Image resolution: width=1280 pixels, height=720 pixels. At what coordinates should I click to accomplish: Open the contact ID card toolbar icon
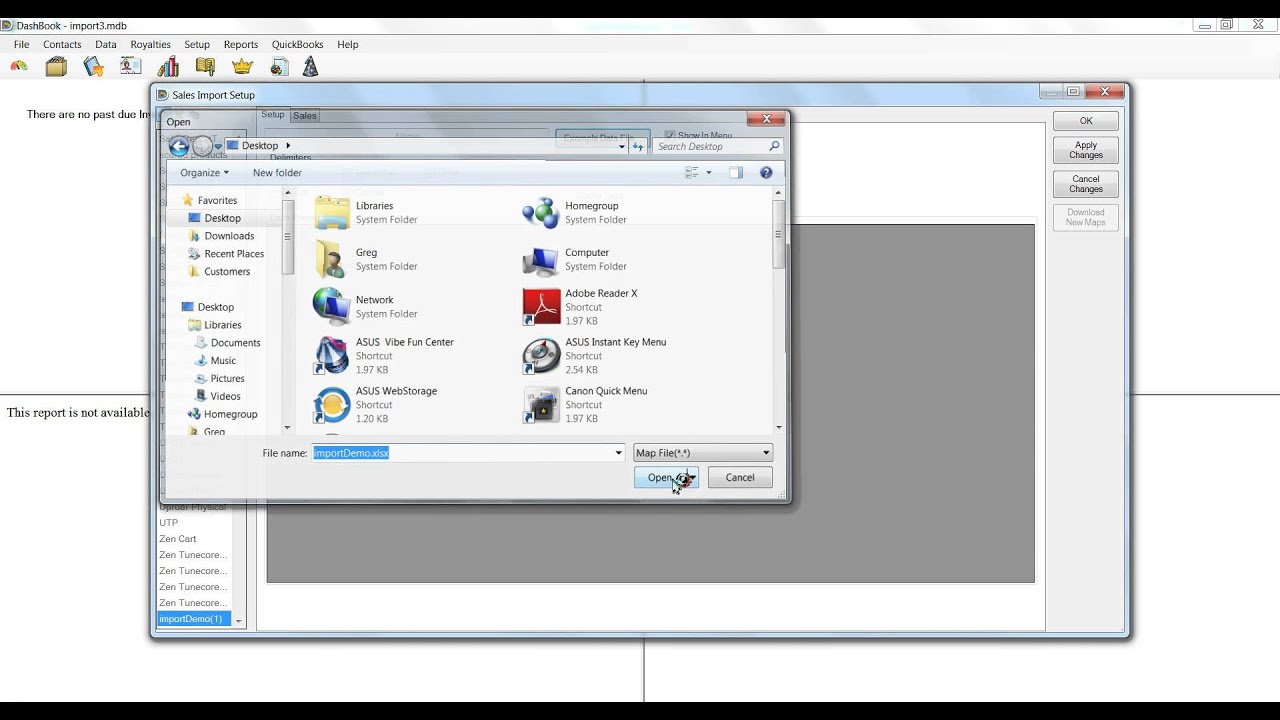(131, 67)
